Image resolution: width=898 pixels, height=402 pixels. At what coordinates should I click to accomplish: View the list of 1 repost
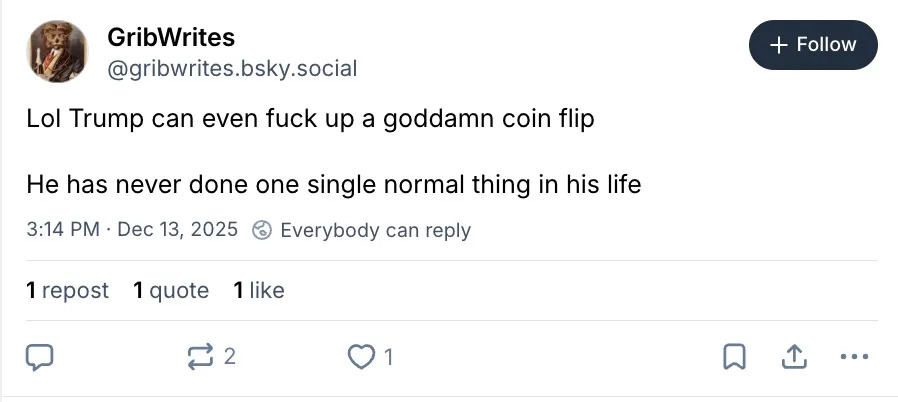pyautogui.click(x=67, y=290)
